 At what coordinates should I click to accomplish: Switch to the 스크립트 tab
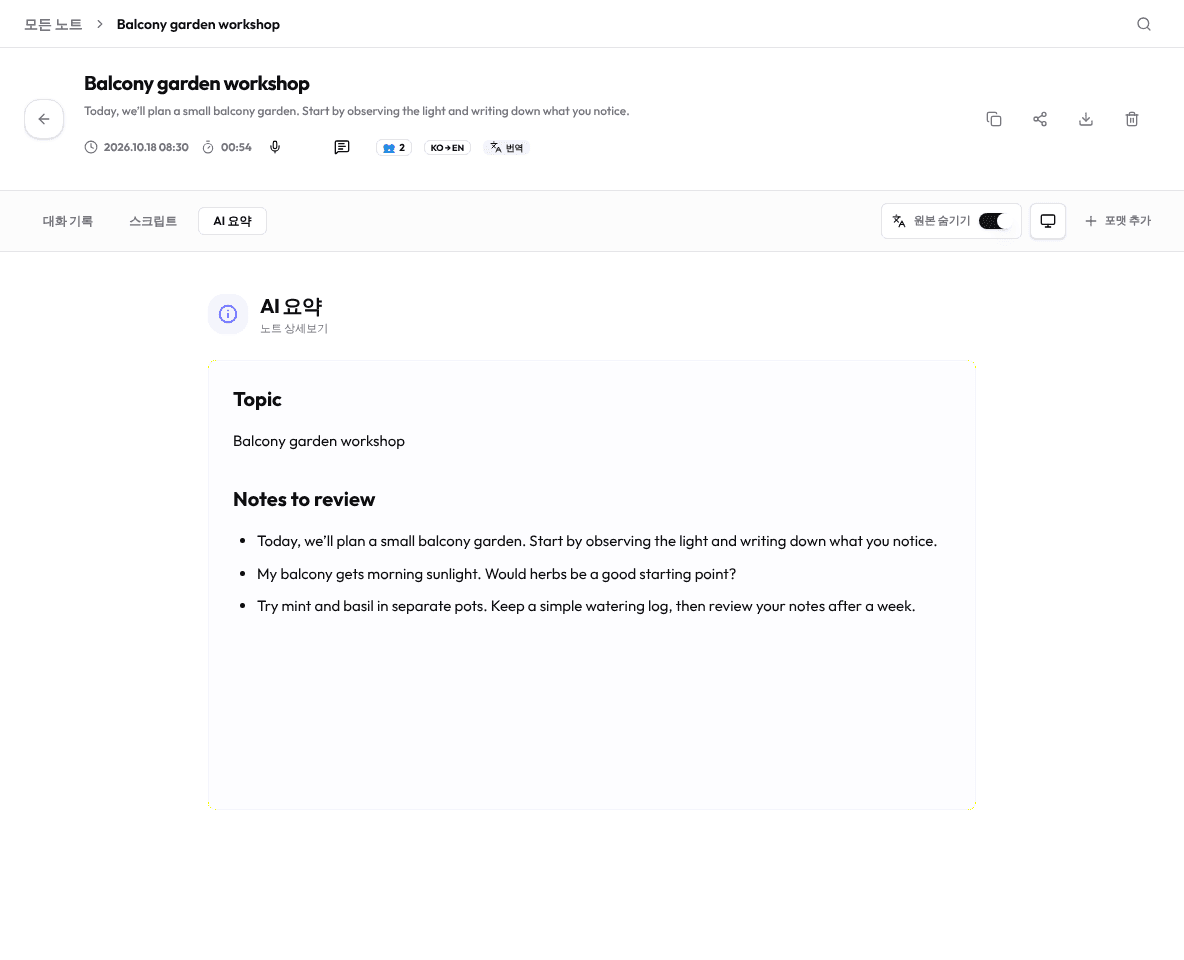pyautogui.click(x=153, y=221)
